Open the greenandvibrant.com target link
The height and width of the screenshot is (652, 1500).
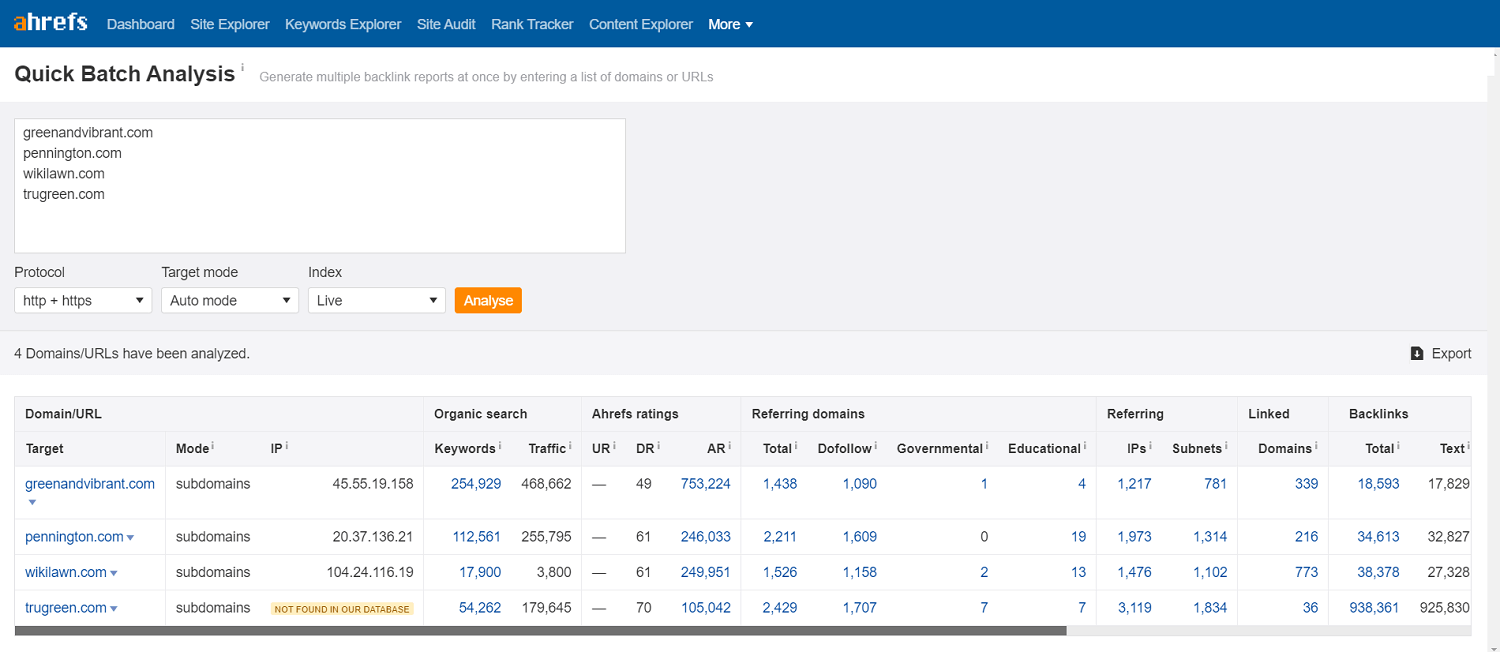(x=90, y=484)
